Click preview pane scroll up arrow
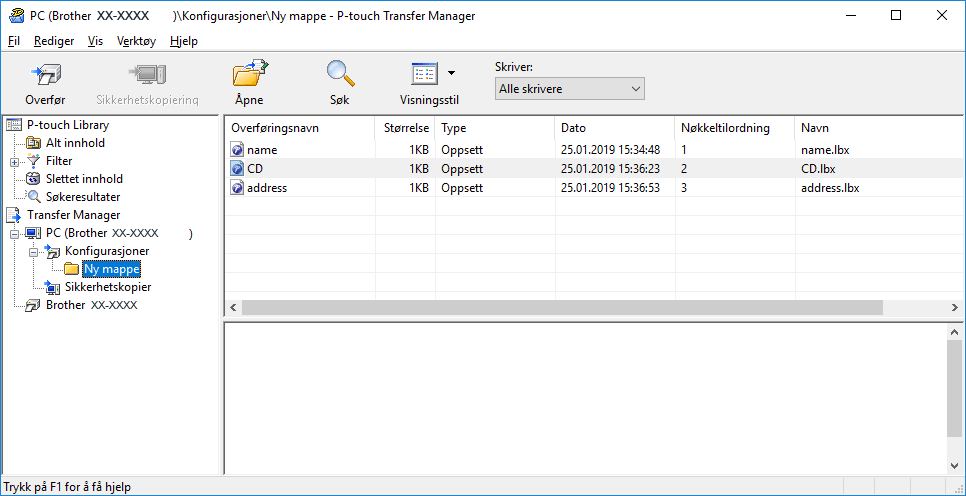 coord(954,331)
